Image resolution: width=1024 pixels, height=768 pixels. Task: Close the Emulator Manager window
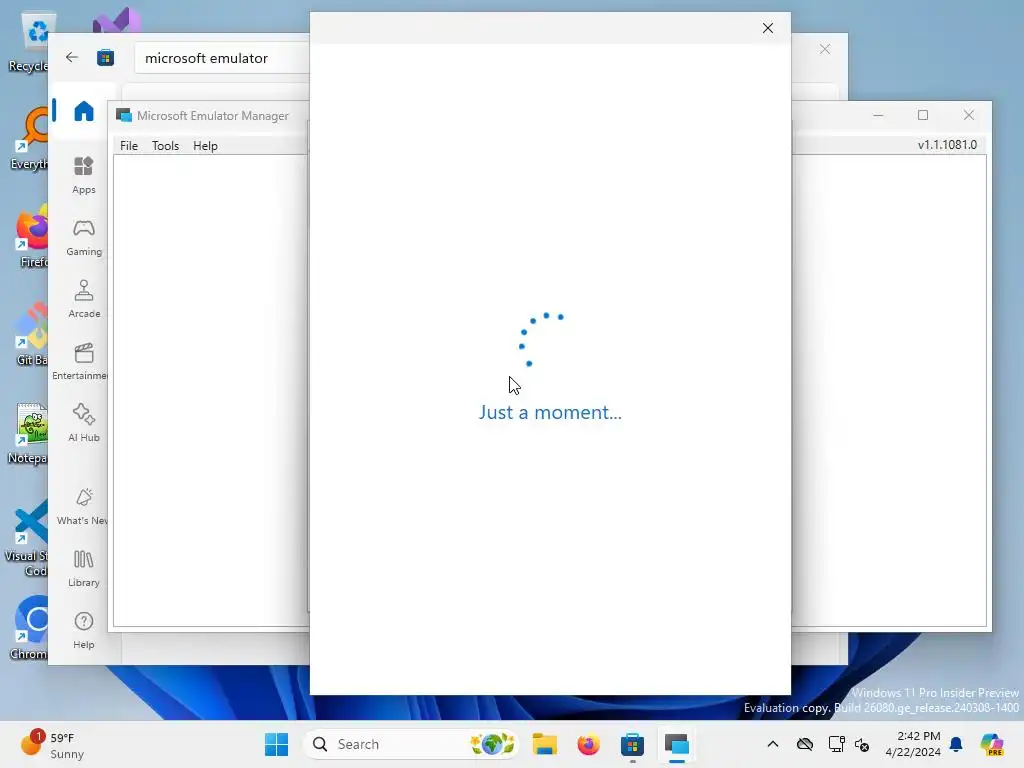968,115
